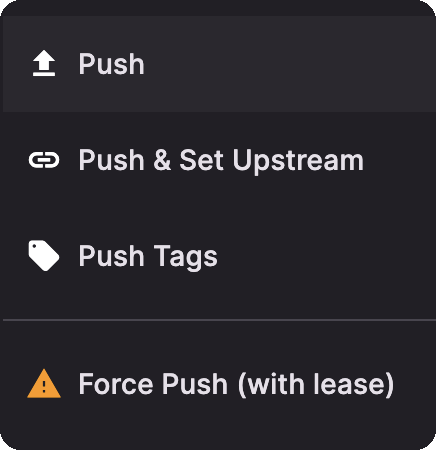Click the chain link upstream icon
436x450 pixels.
click(44, 160)
